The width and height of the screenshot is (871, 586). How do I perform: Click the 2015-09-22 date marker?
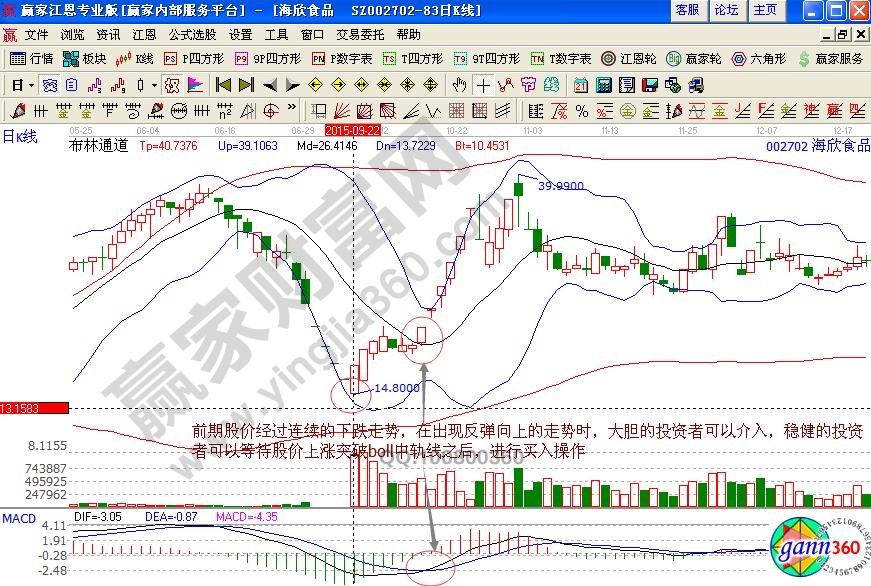(x=353, y=131)
